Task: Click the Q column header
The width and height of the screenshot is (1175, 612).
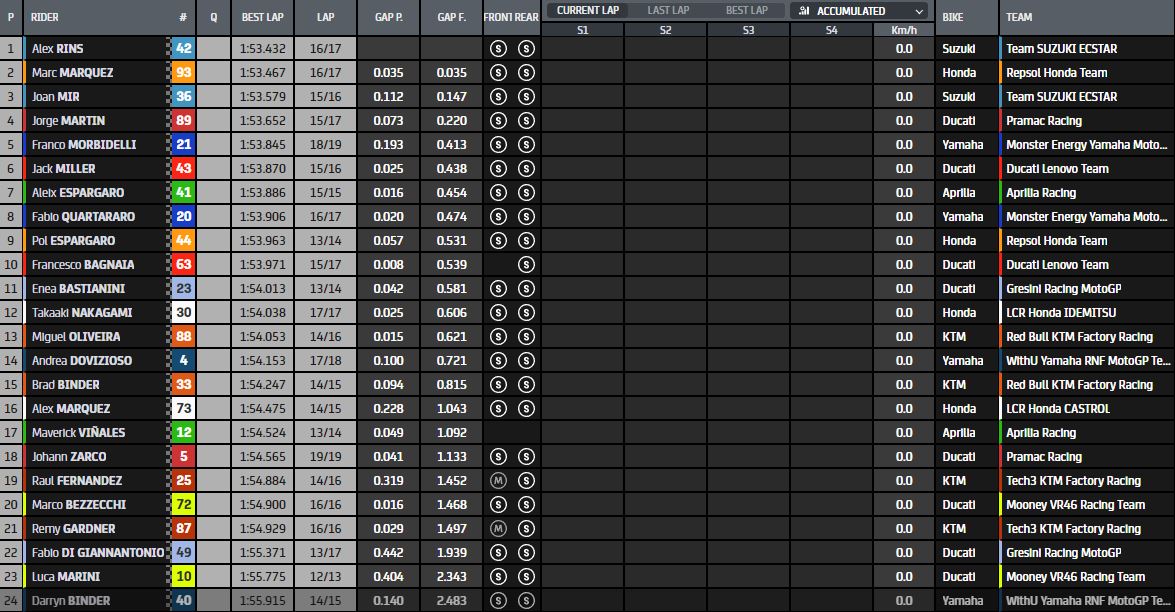Action: click(x=214, y=17)
